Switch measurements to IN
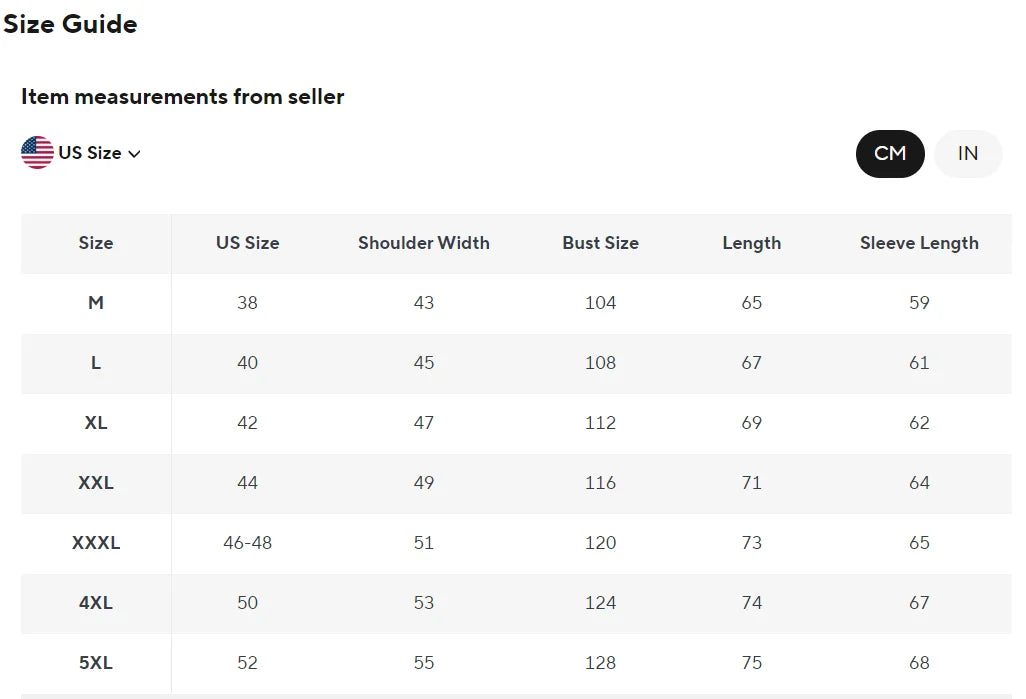Screen dimensions: 1026x699 (x=968, y=154)
